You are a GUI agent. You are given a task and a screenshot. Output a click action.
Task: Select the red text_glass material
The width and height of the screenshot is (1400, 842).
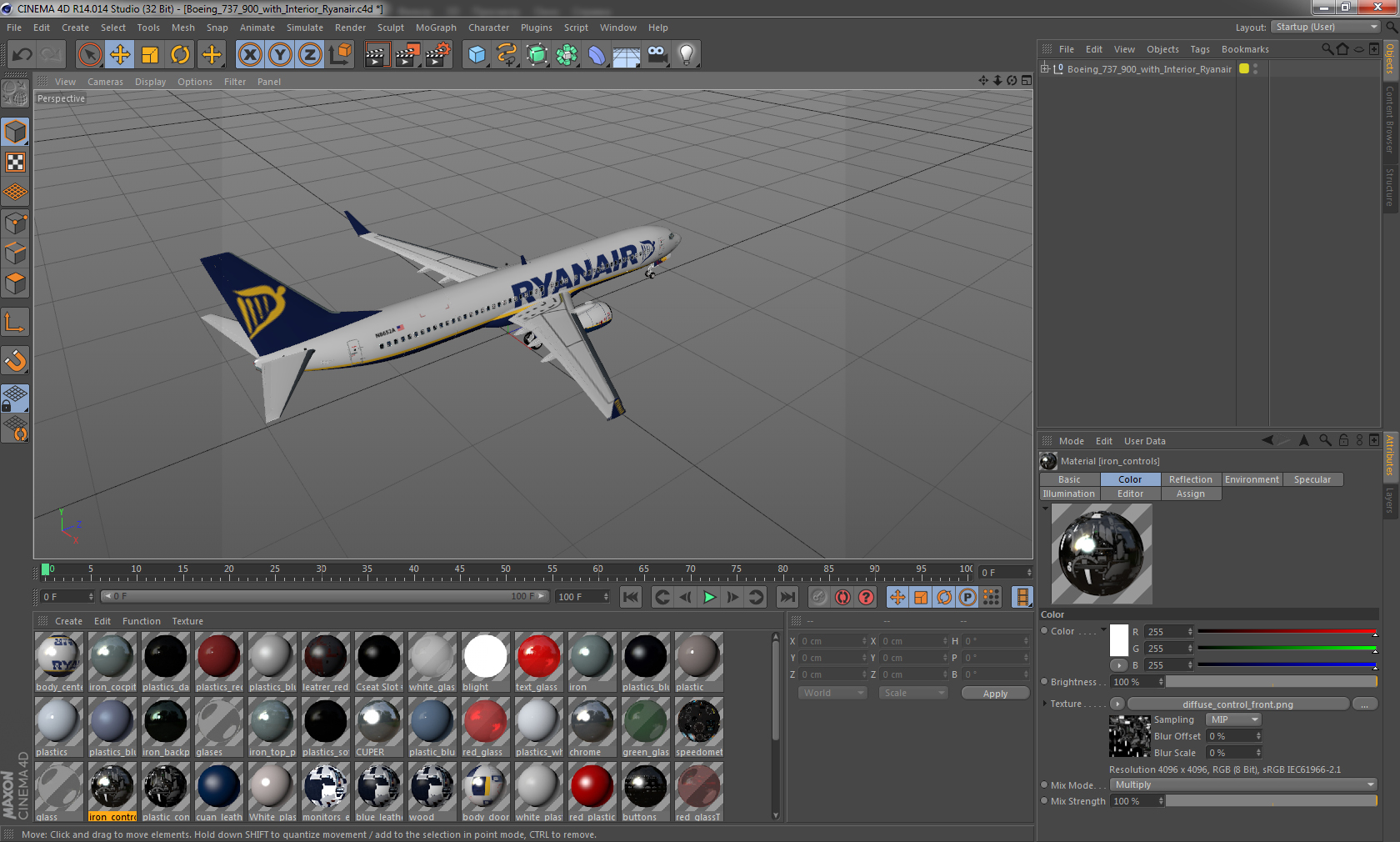(x=538, y=661)
